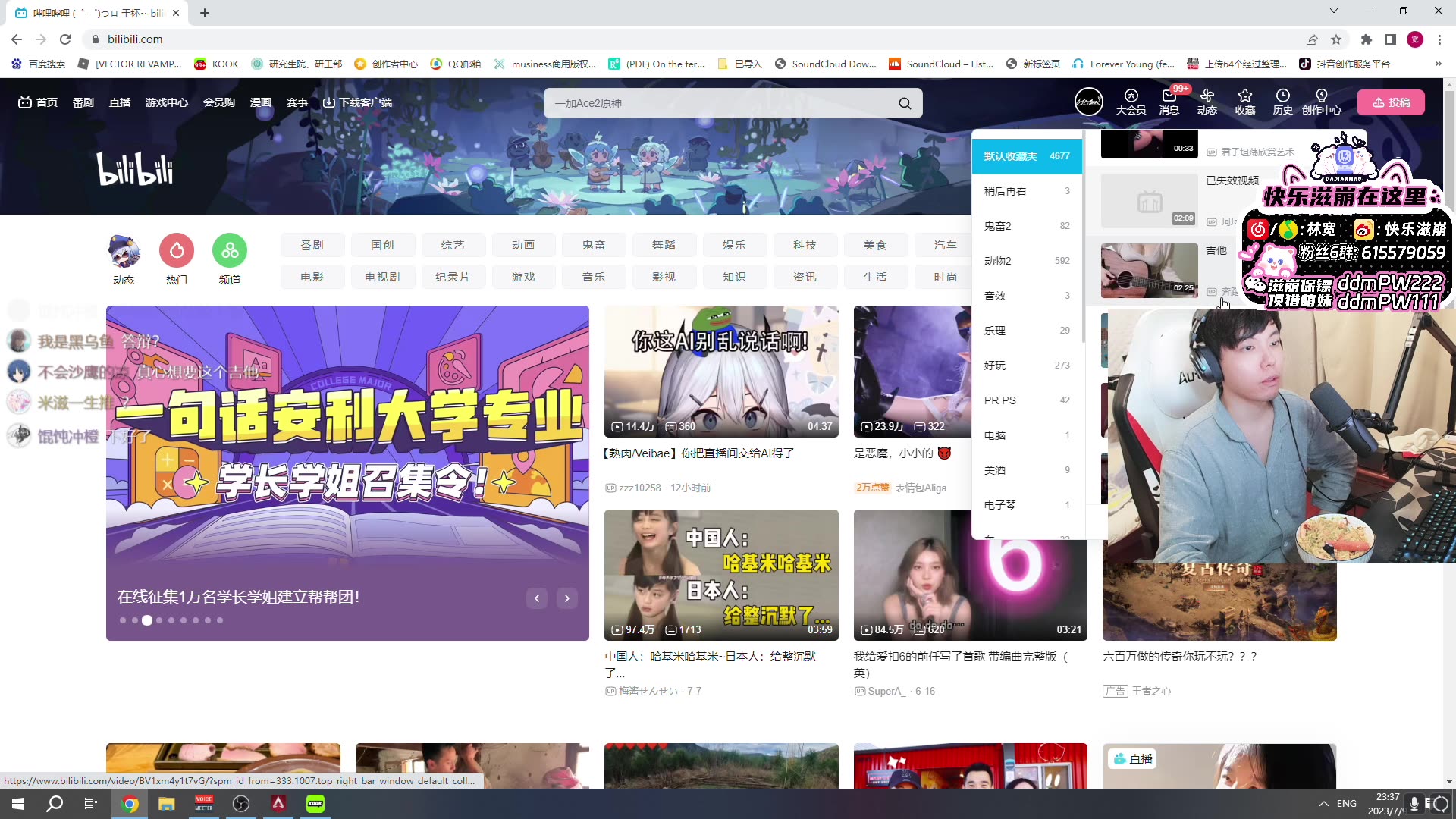
Task: Open uploader SuperA_ link
Action: click(886, 691)
